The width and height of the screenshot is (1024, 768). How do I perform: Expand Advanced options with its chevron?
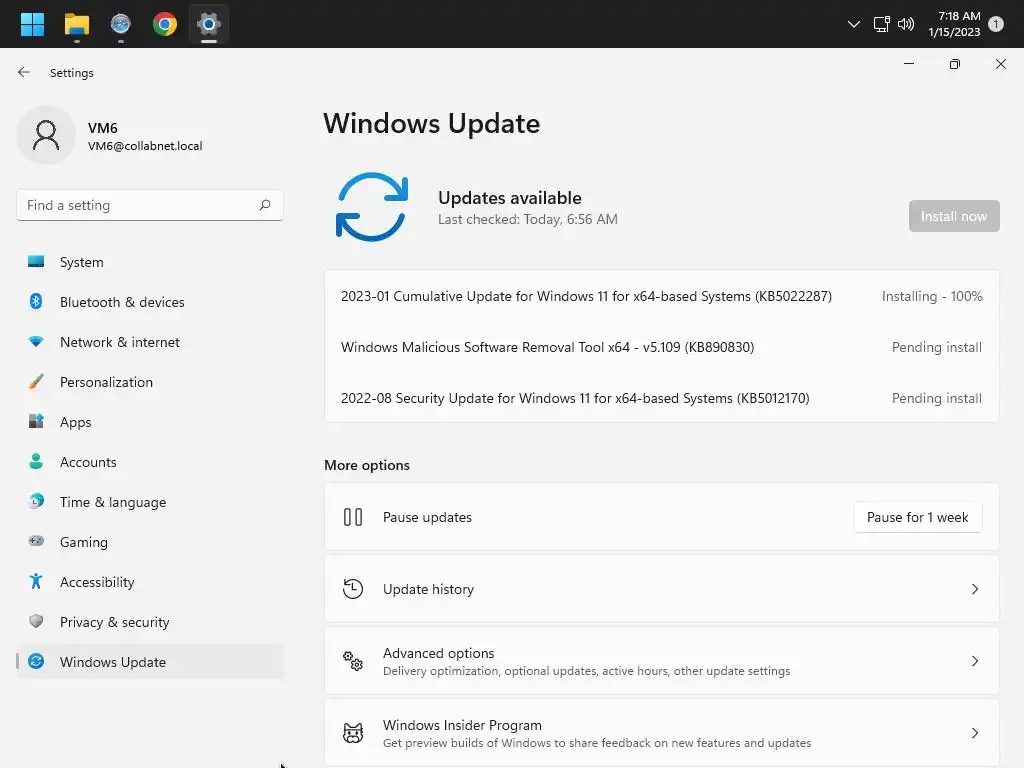tap(975, 661)
